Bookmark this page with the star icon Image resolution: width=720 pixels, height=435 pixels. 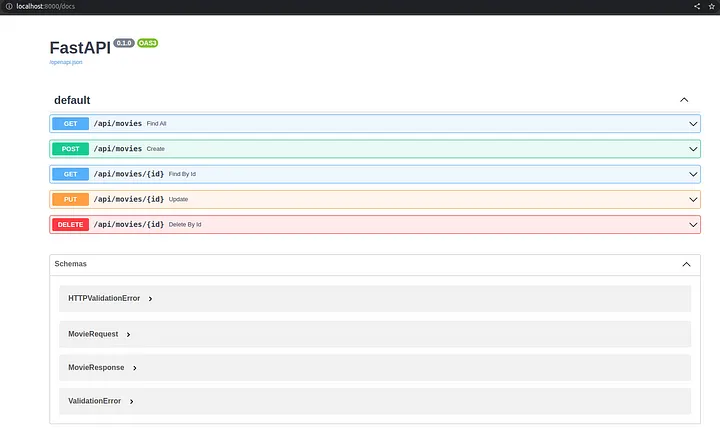(x=712, y=6)
